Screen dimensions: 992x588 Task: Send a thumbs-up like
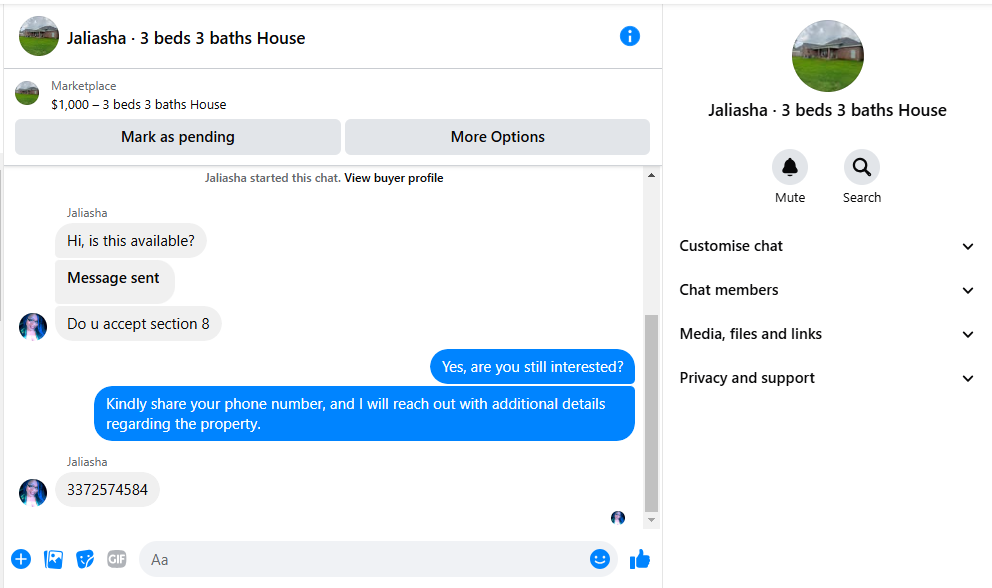[x=640, y=559]
